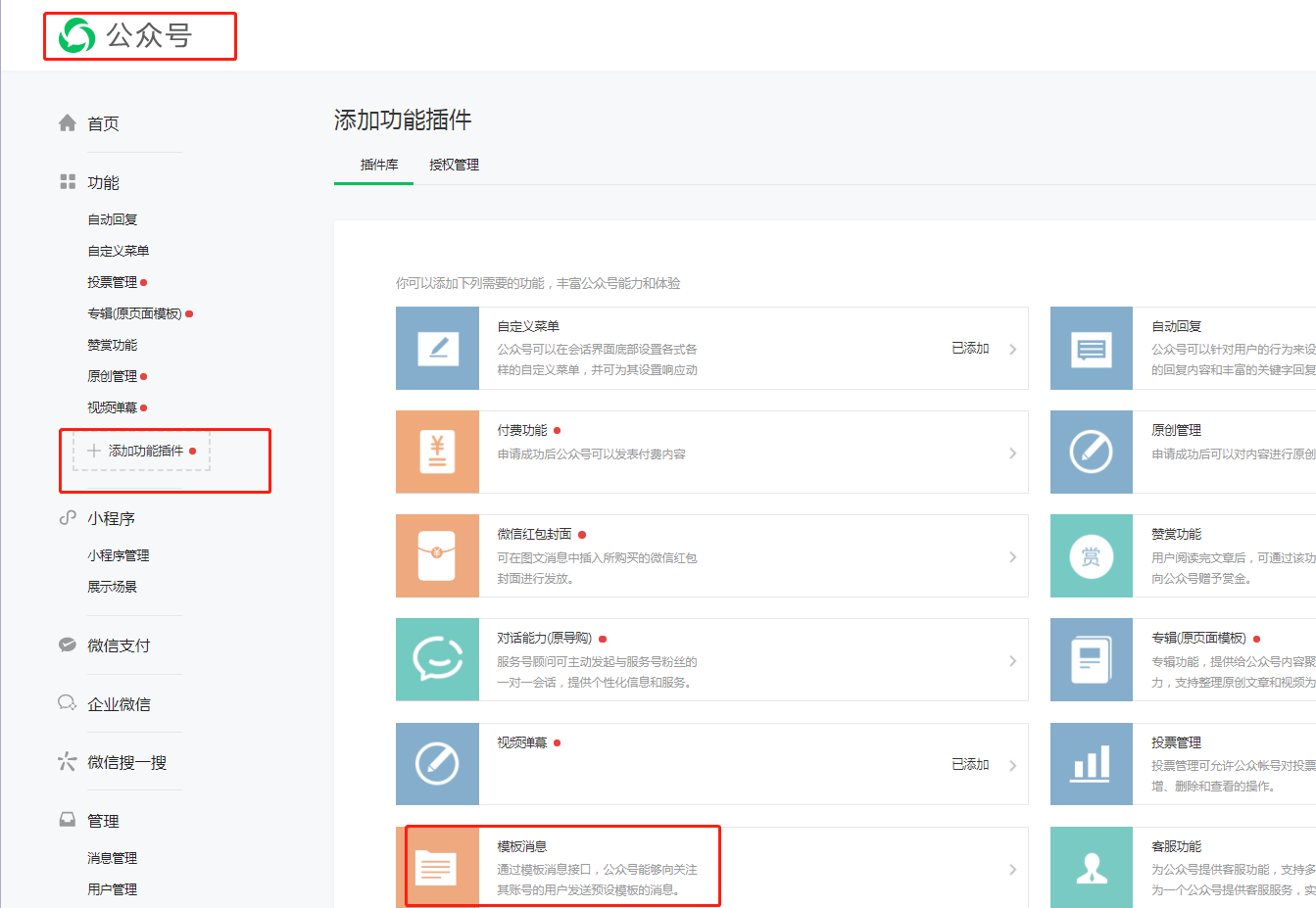This screenshot has height=908, width=1316.
Task: Open 专辑(原页面模板) in the sidebar
Action: click(x=134, y=313)
